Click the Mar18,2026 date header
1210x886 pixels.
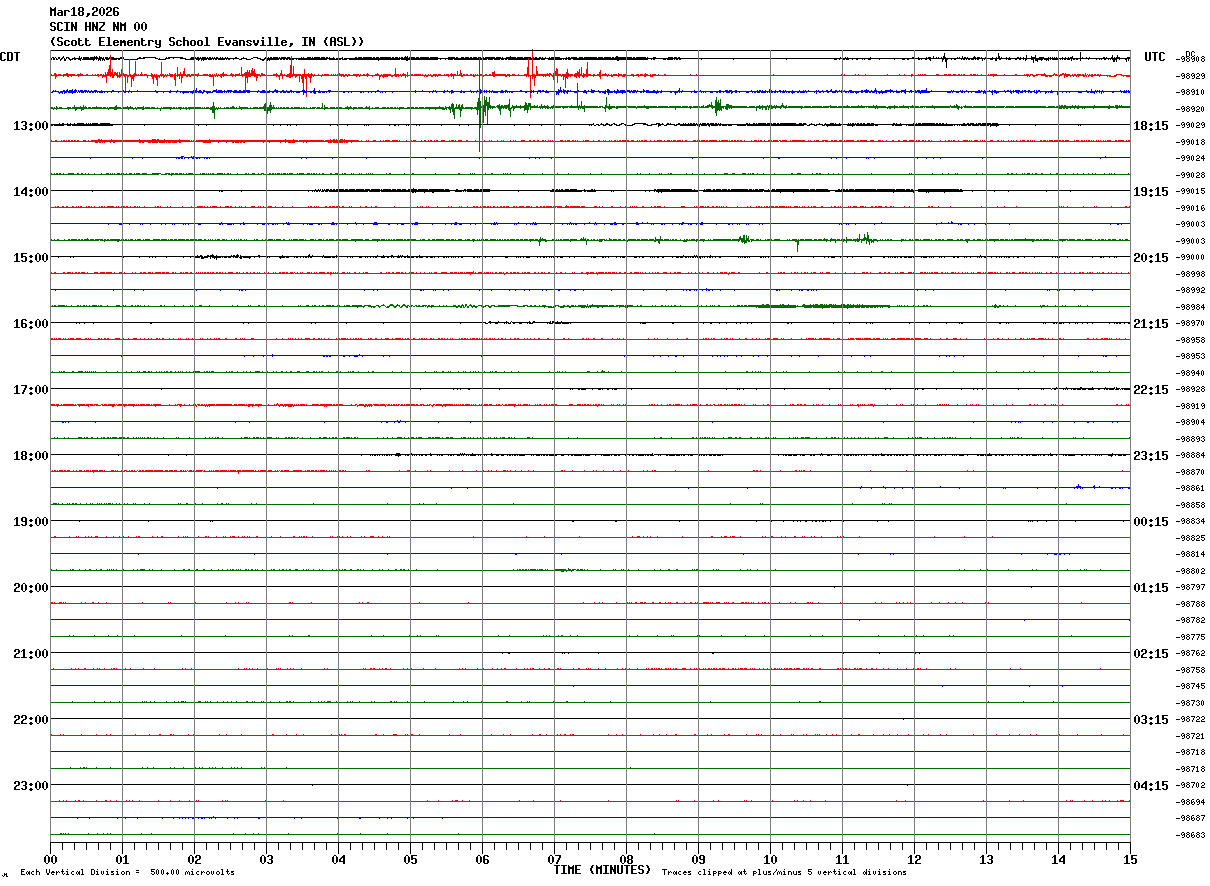84,12
